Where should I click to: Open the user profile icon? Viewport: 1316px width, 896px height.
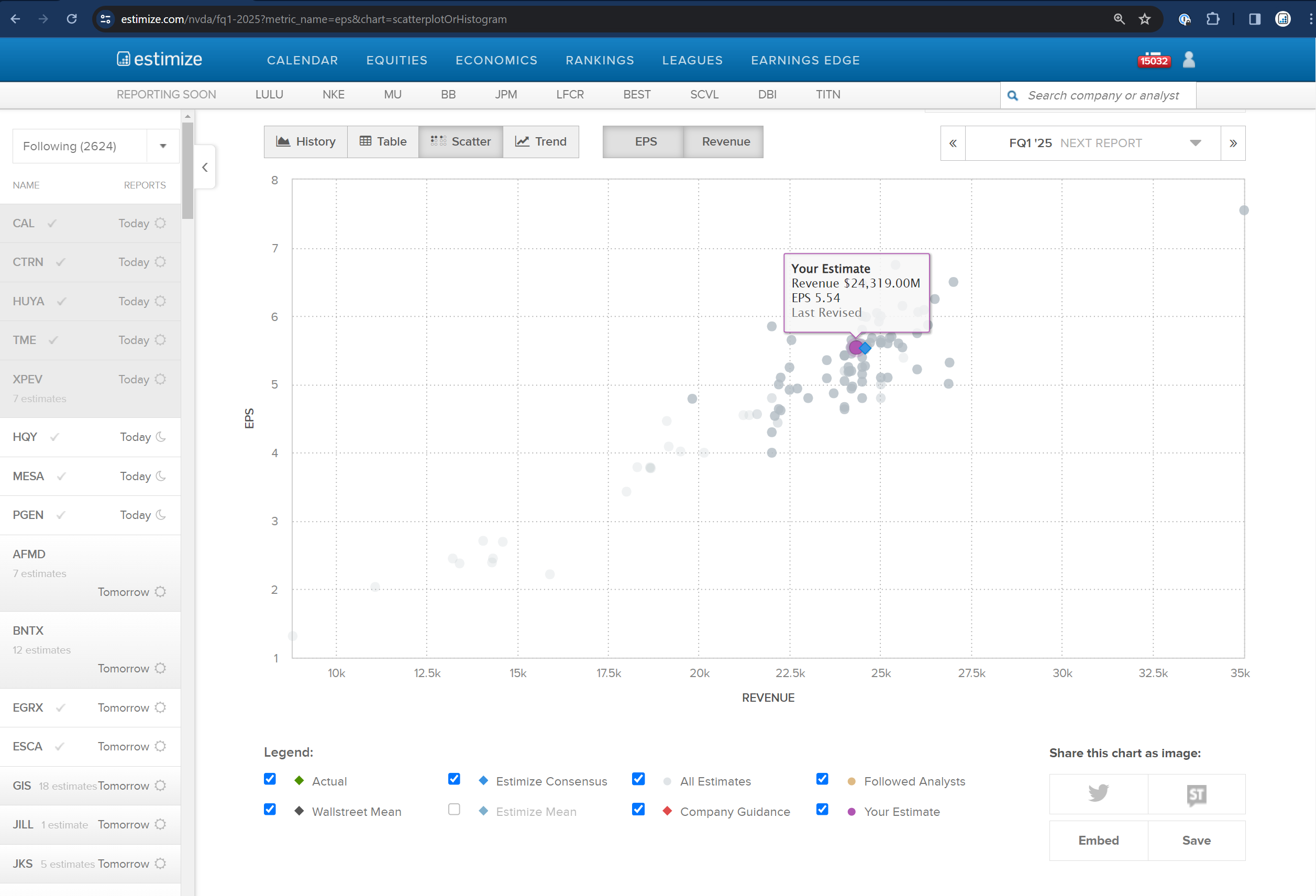(1189, 60)
